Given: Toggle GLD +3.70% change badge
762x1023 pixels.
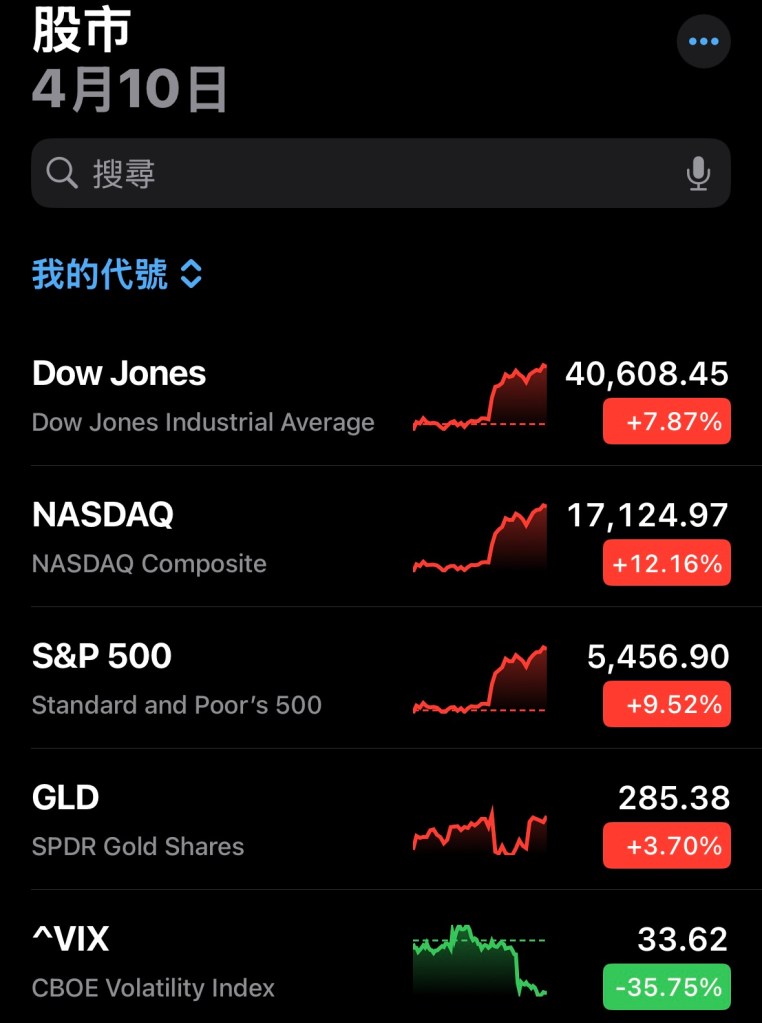Looking at the screenshot, I should point(667,846).
